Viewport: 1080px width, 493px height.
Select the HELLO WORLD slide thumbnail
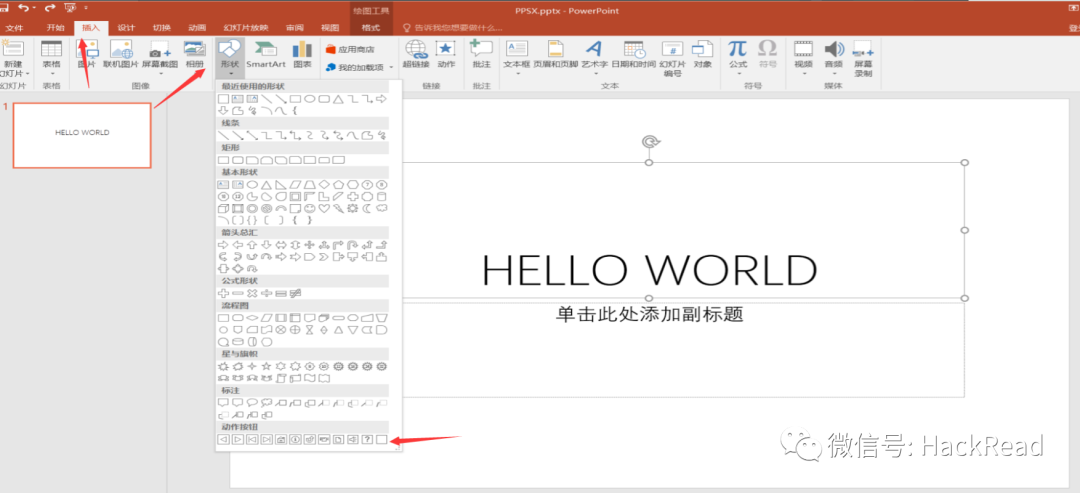click(82, 134)
